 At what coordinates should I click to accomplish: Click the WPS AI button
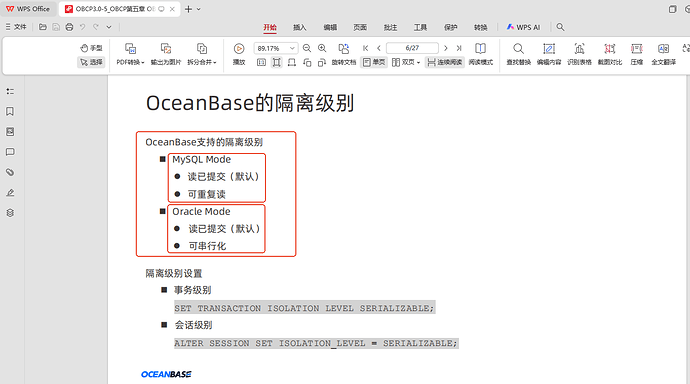[x=523, y=27]
